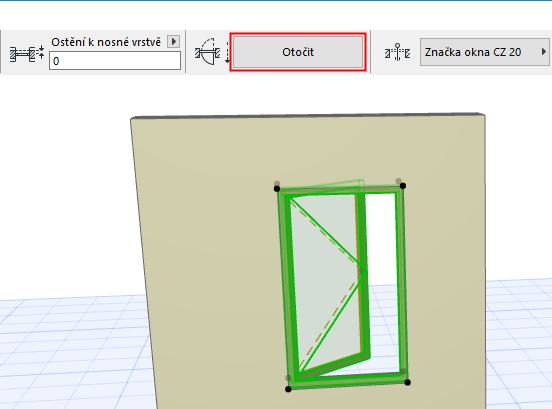This screenshot has width=552, height=409.
Task: Expand the Ostění k nosné vrstvě arrow
Action: (173, 42)
